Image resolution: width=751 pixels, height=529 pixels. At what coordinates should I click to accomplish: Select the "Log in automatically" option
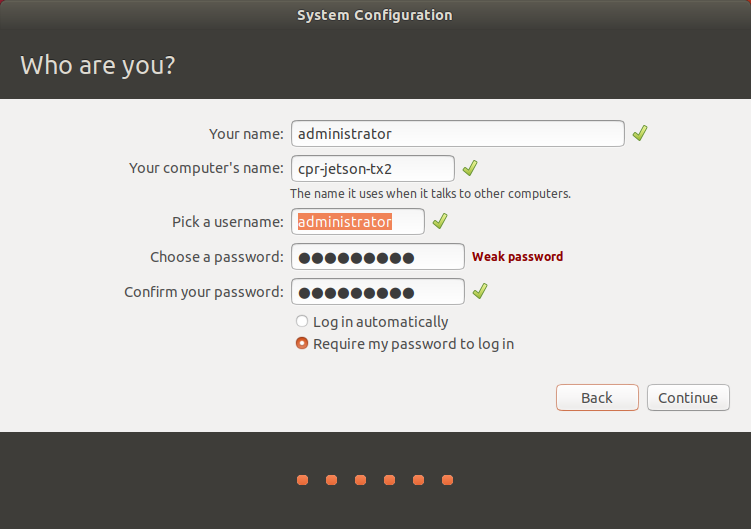[x=302, y=322]
